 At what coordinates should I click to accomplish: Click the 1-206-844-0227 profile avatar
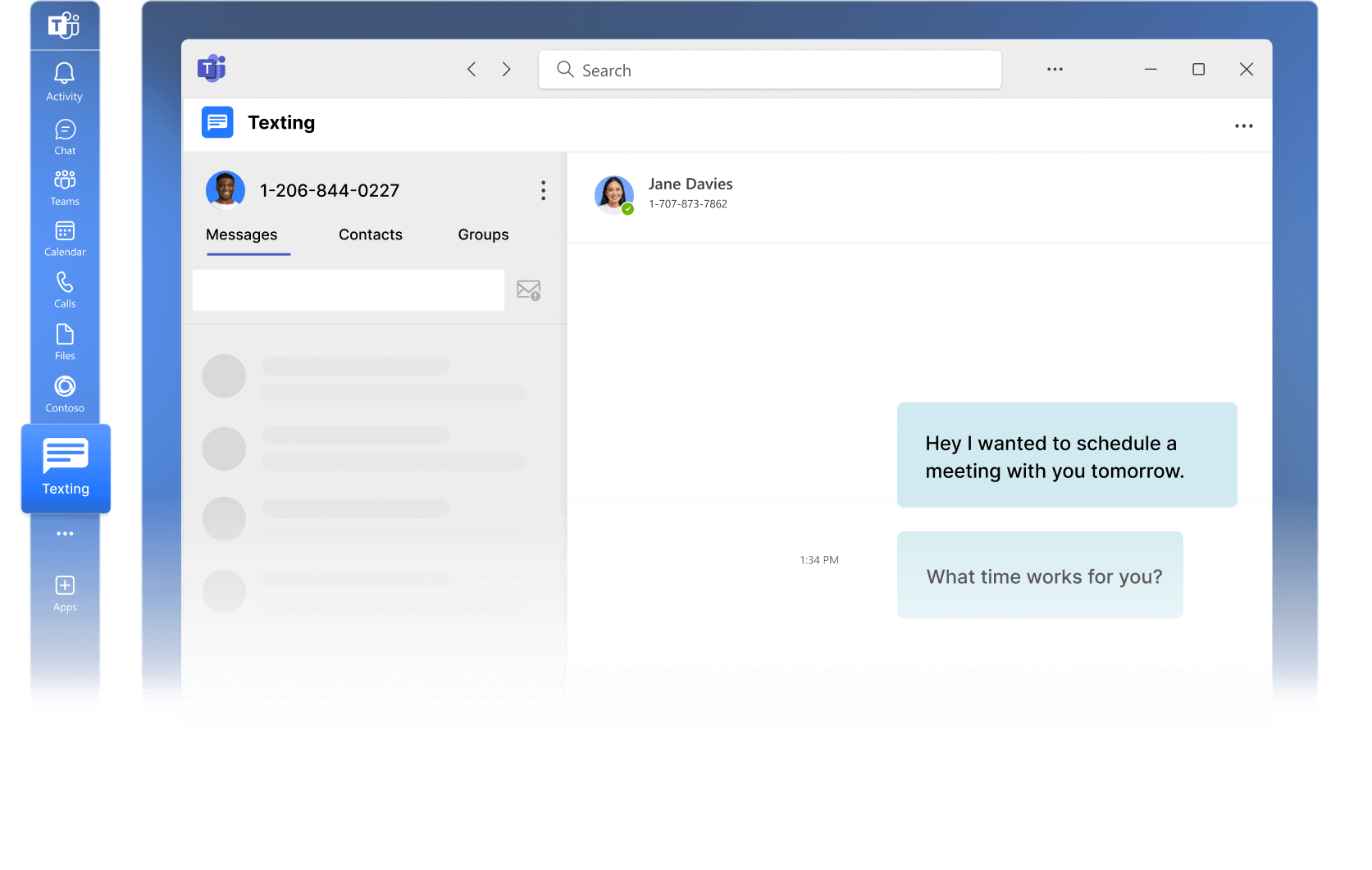pyautogui.click(x=226, y=190)
